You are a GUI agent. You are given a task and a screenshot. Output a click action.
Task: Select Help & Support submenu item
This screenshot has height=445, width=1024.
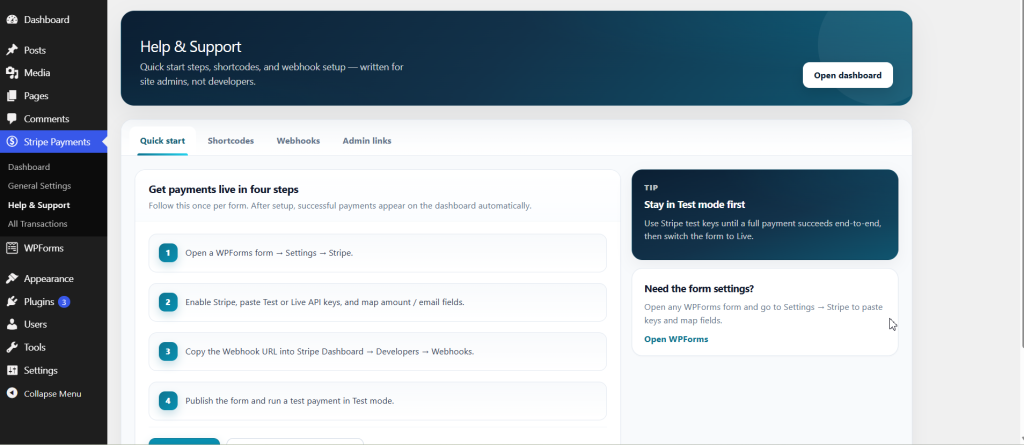39,205
